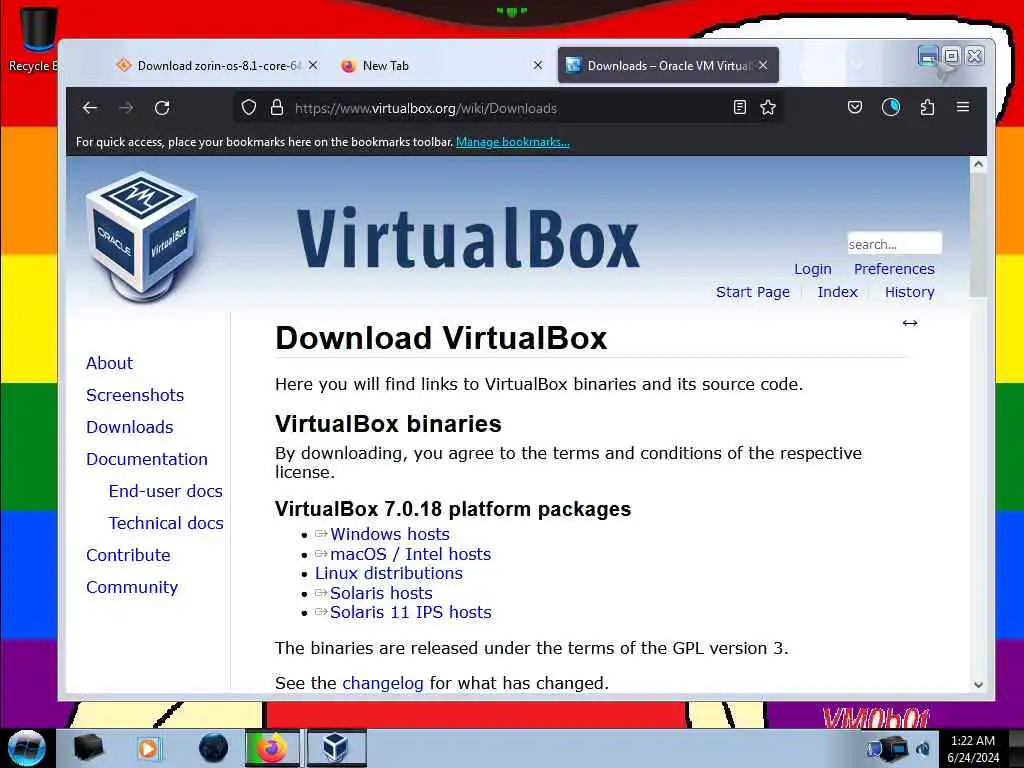This screenshot has width=1024, height=768.
Task: Click the scrollbar up arrow
Action: click(978, 165)
